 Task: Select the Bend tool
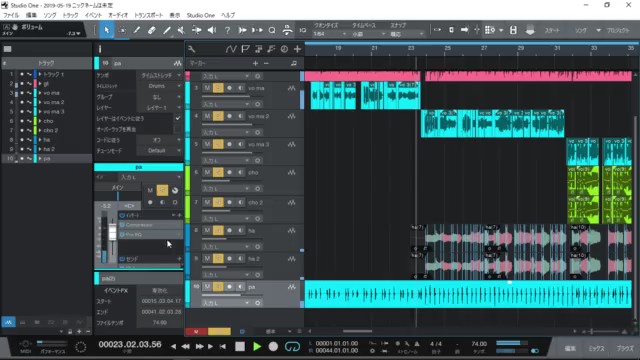(x=196, y=30)
